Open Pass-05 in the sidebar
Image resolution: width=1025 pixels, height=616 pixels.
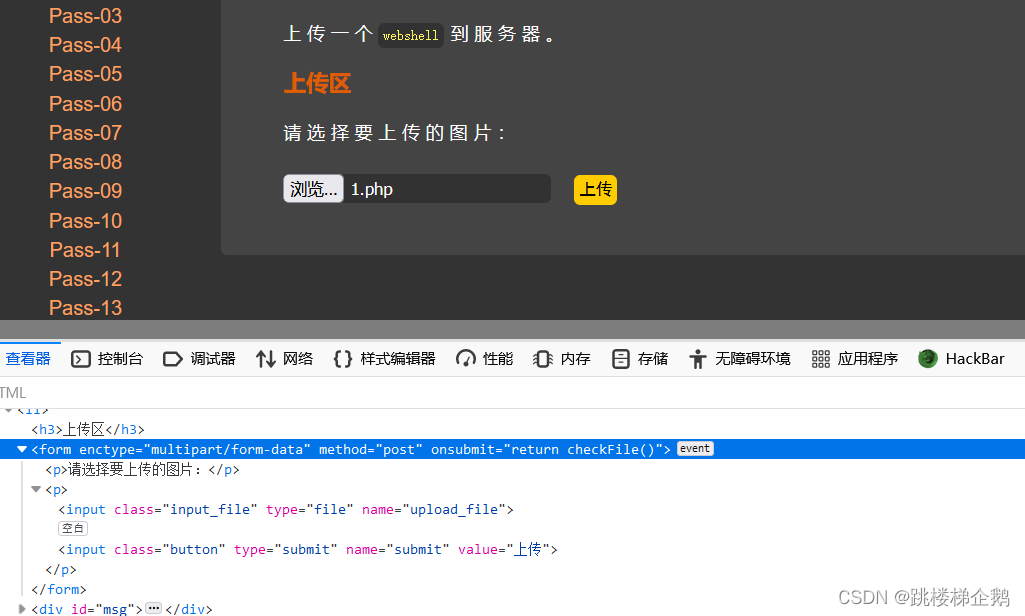tap(86, 74)
